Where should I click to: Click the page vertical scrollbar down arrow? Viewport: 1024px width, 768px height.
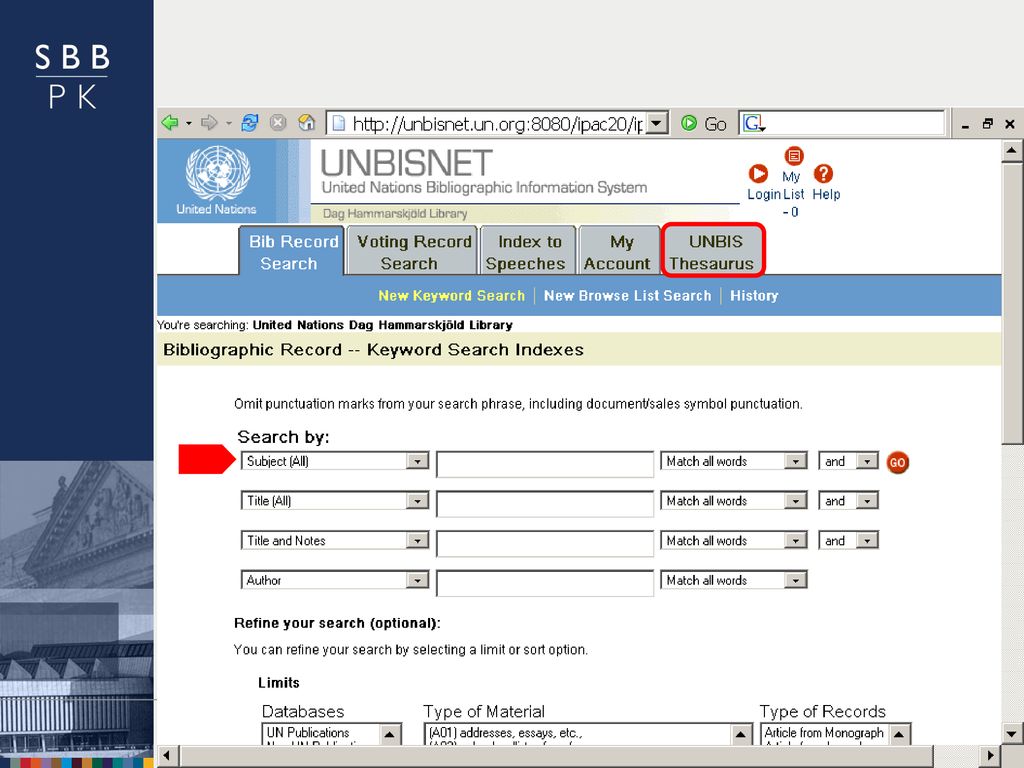pyautogui.click(x=1012, y=733)
